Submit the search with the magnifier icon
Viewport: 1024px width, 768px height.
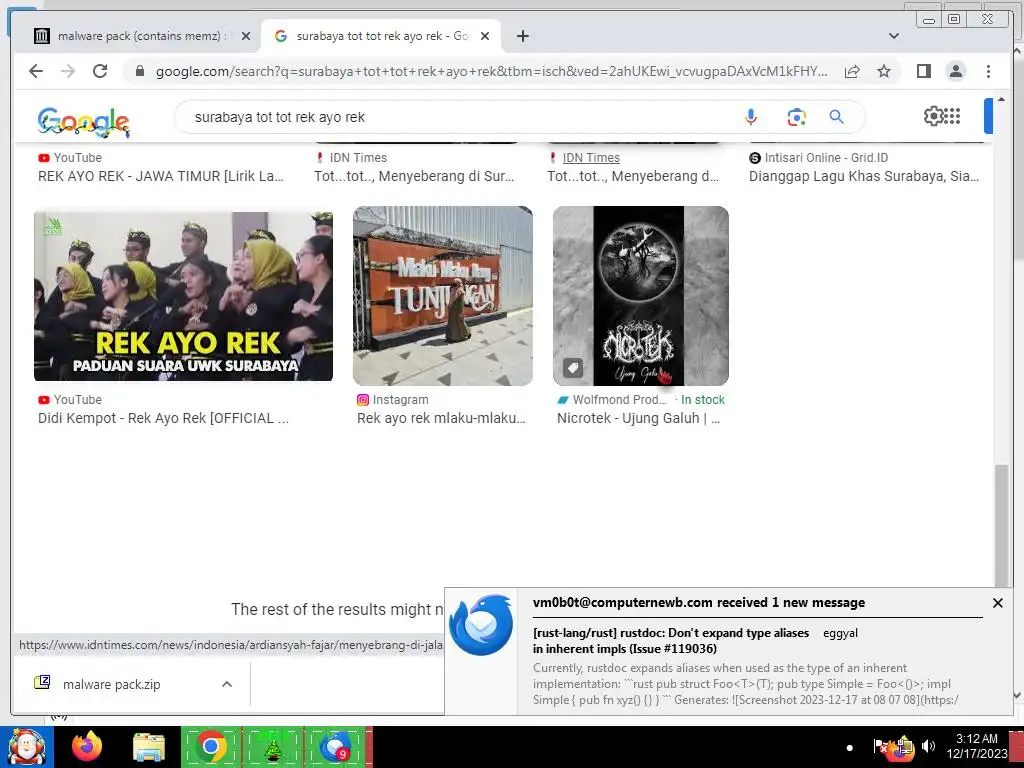[837, 117]
